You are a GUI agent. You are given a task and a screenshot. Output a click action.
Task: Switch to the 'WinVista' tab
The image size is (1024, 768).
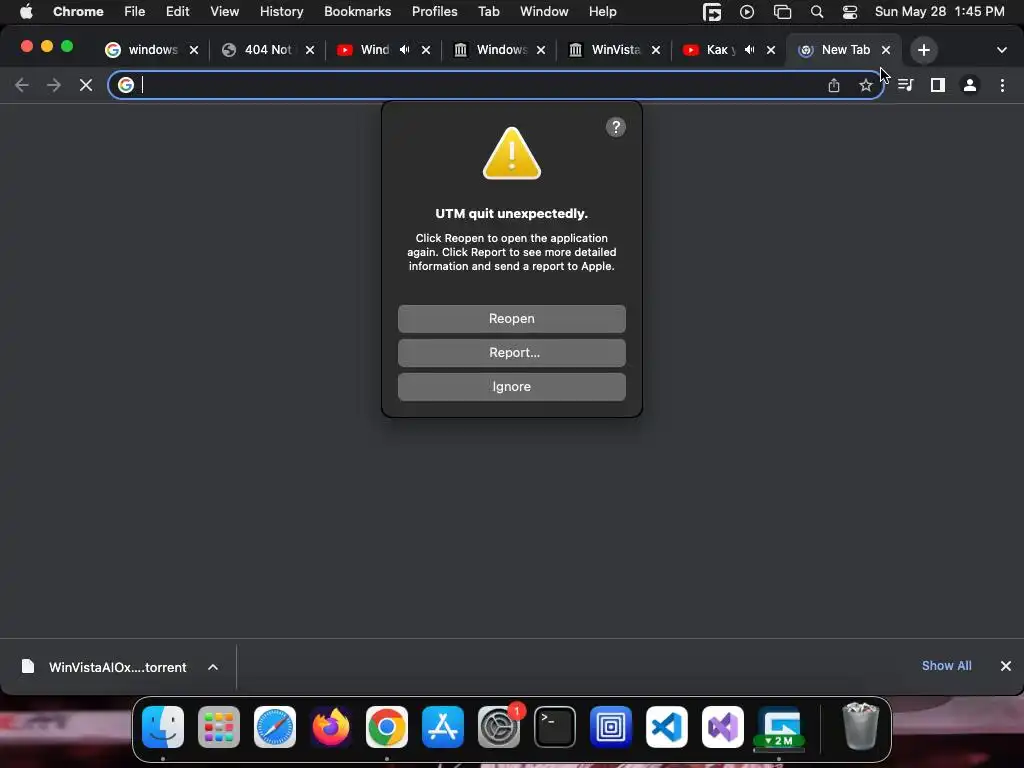615,50
